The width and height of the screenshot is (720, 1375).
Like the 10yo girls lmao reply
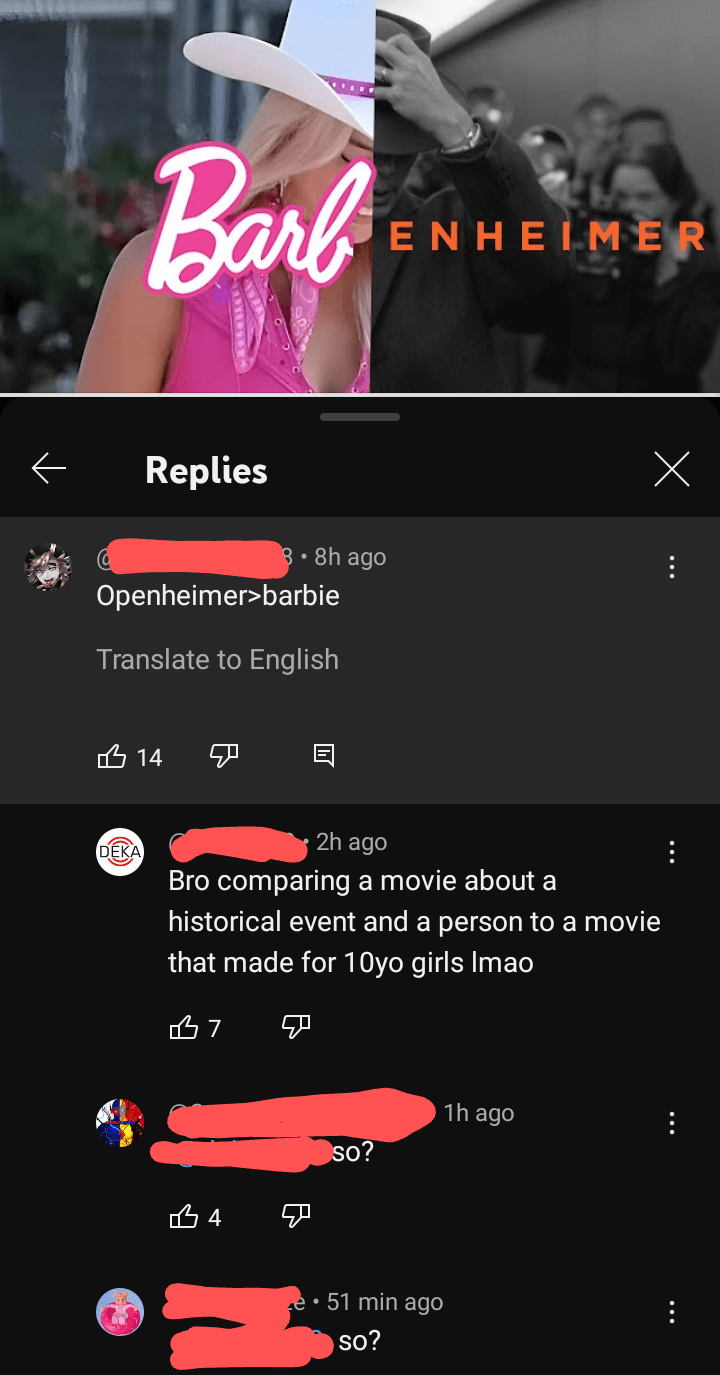tap(184, 1027)
